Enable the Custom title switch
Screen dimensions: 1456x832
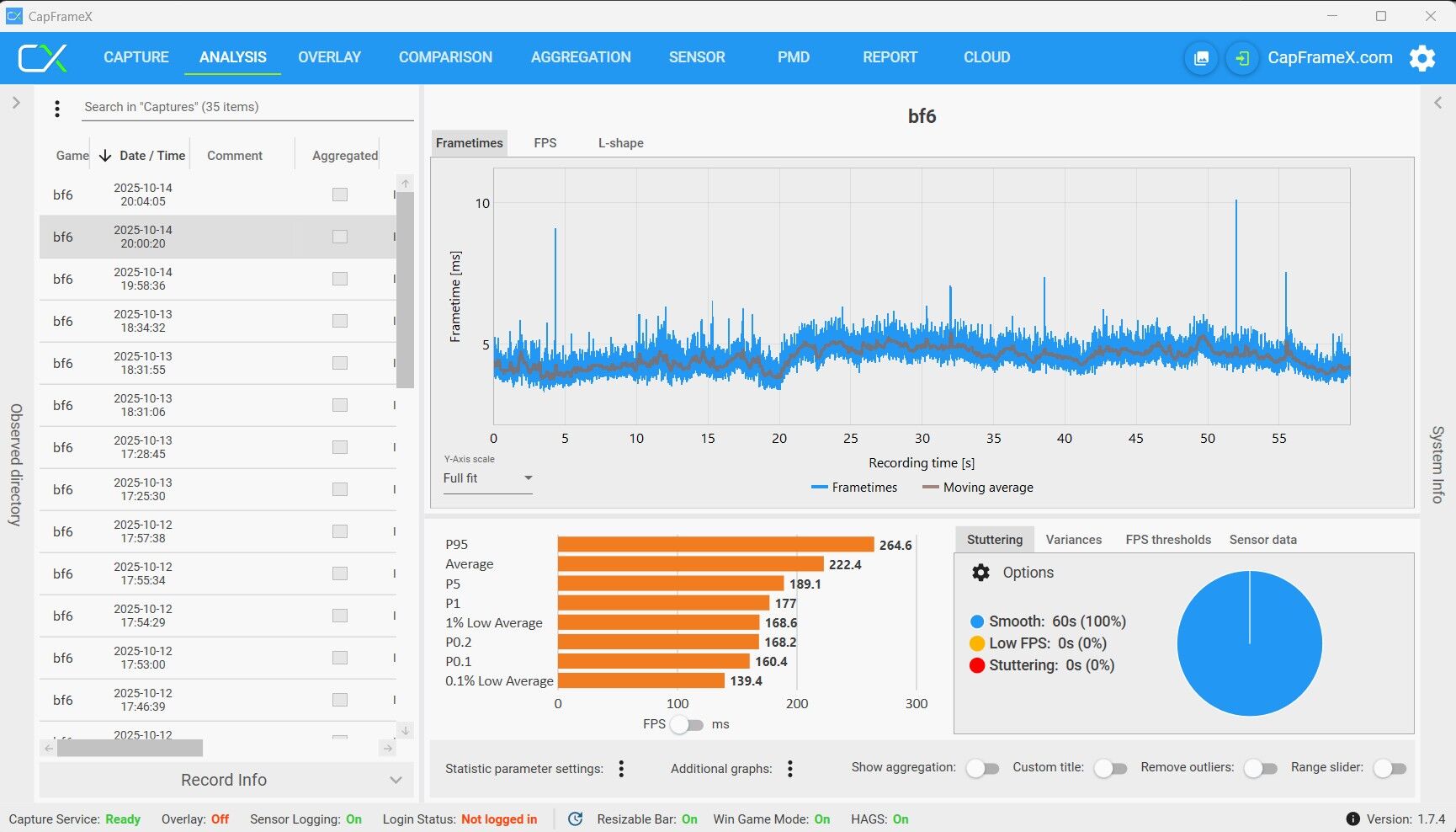click(1110, 768)
